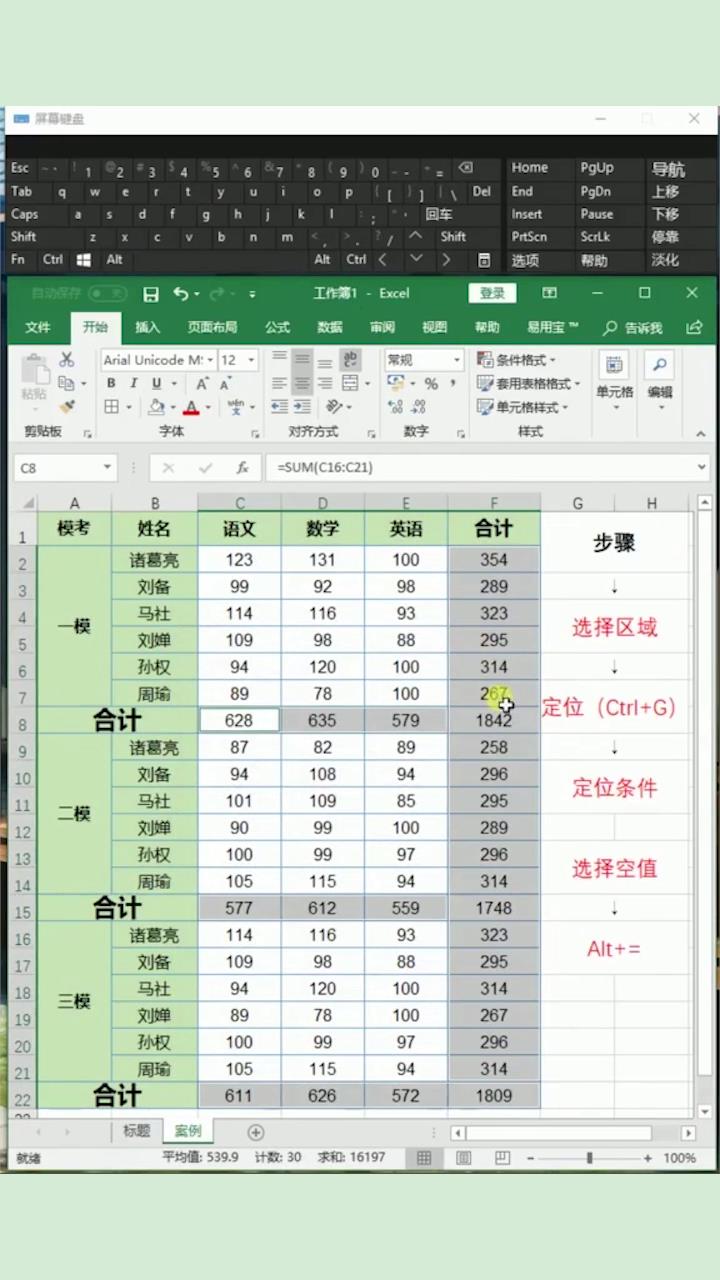Click the Save icon in quick access toolbar
This screenshot has width=720, height=1280.
pyautogui.click(x=151, y=294)
